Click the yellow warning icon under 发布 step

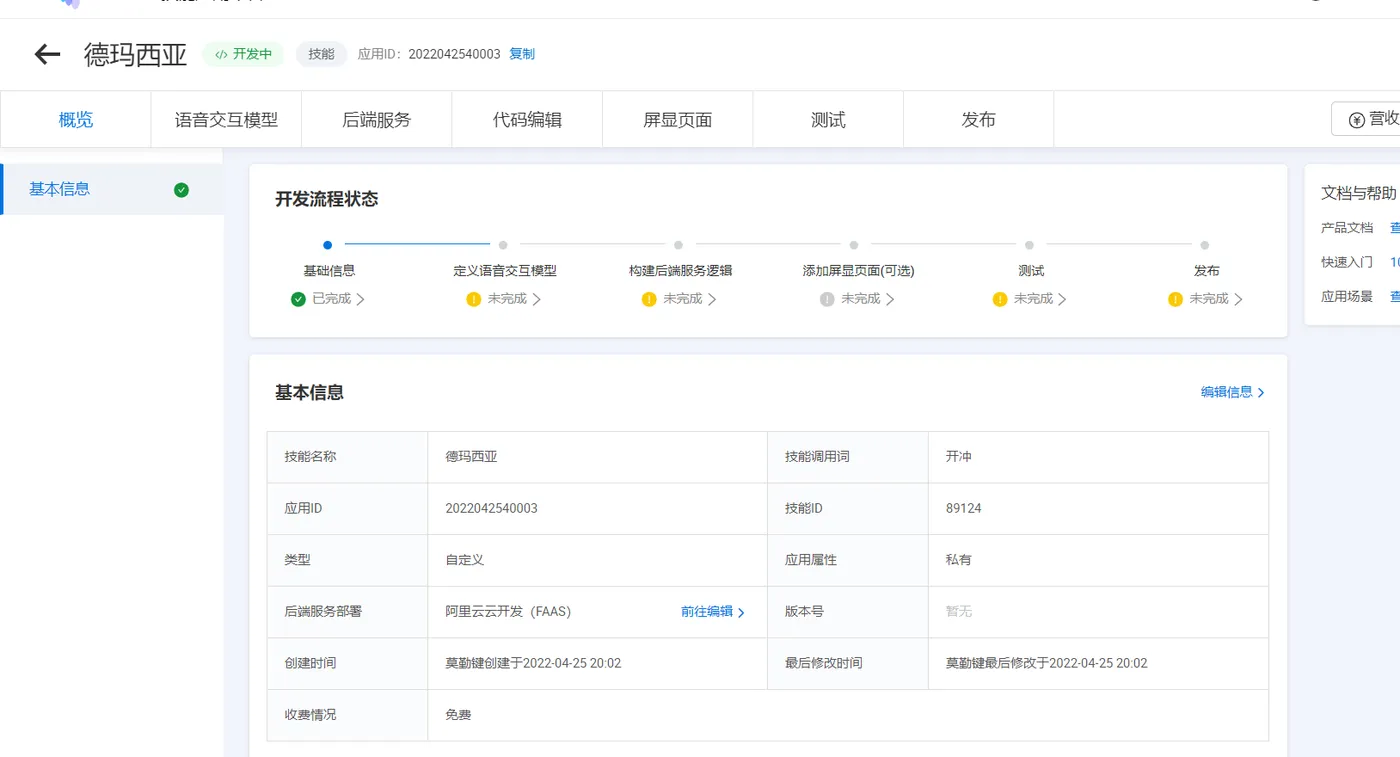point(1176,299)
